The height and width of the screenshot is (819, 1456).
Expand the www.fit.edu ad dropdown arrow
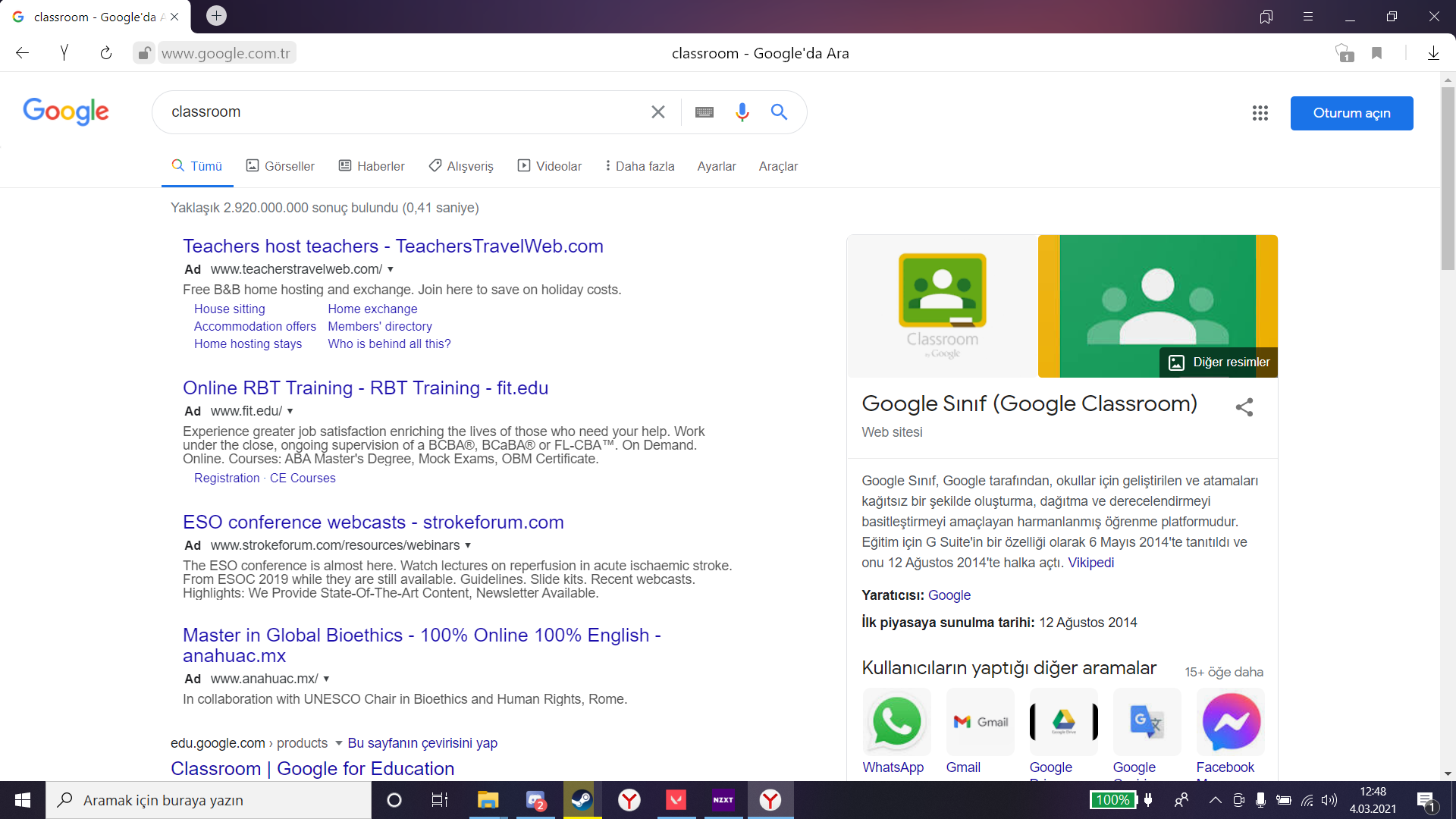point(290,411)
